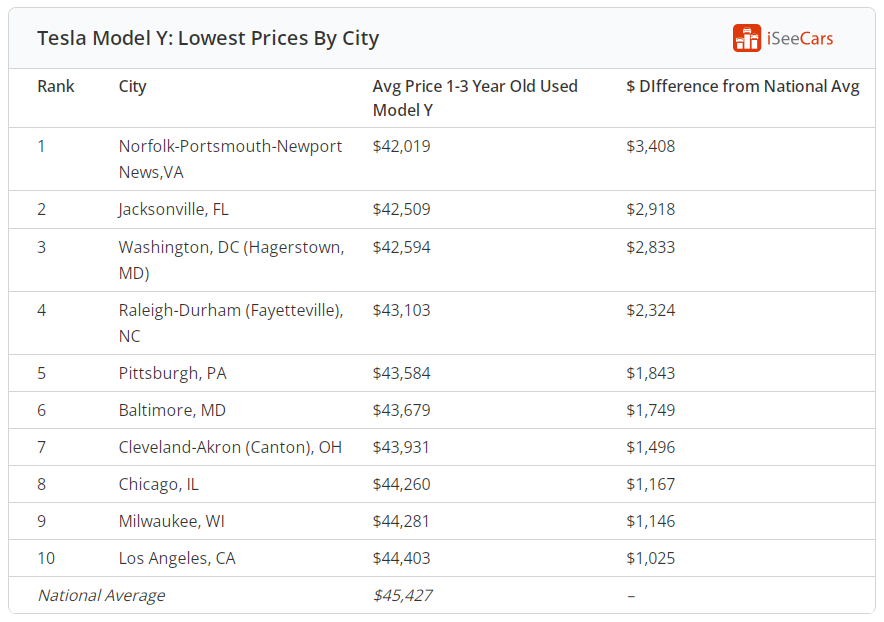Click the 'Chicago, IL' city cell

pyautogui.click(x=158, y=485)
